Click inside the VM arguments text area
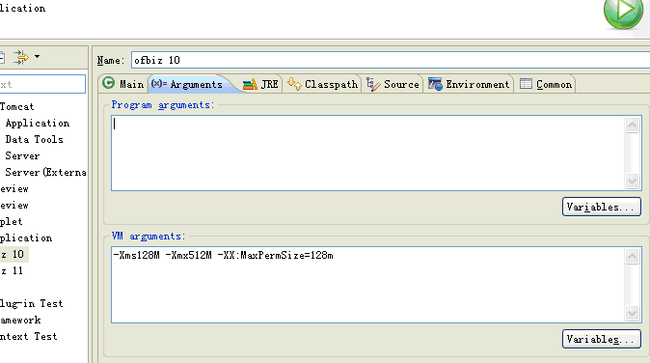Screen dimensions: 650x363 point(368,285)
